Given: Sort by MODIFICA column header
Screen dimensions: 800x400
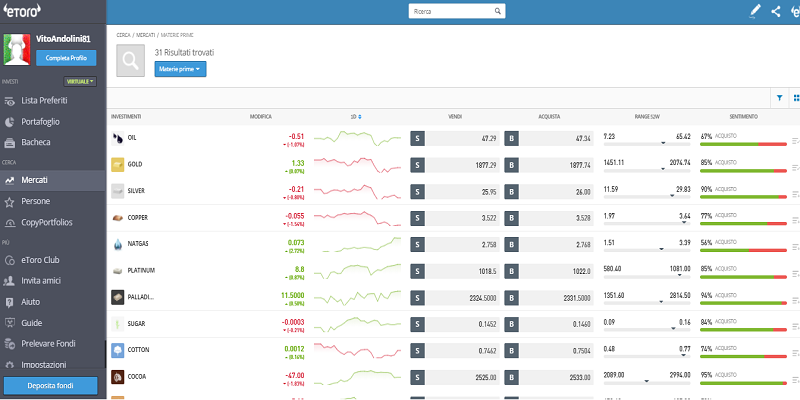Looking at the screenshot, I should (x=261, y=117).
